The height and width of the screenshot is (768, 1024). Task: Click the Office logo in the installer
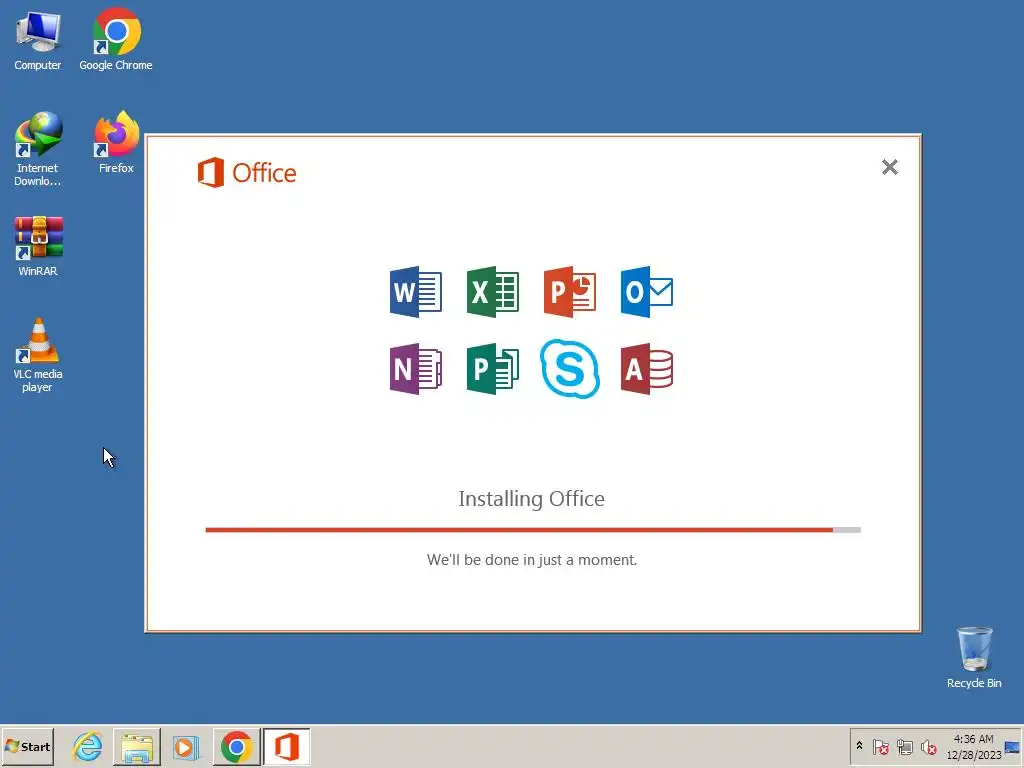247,172
